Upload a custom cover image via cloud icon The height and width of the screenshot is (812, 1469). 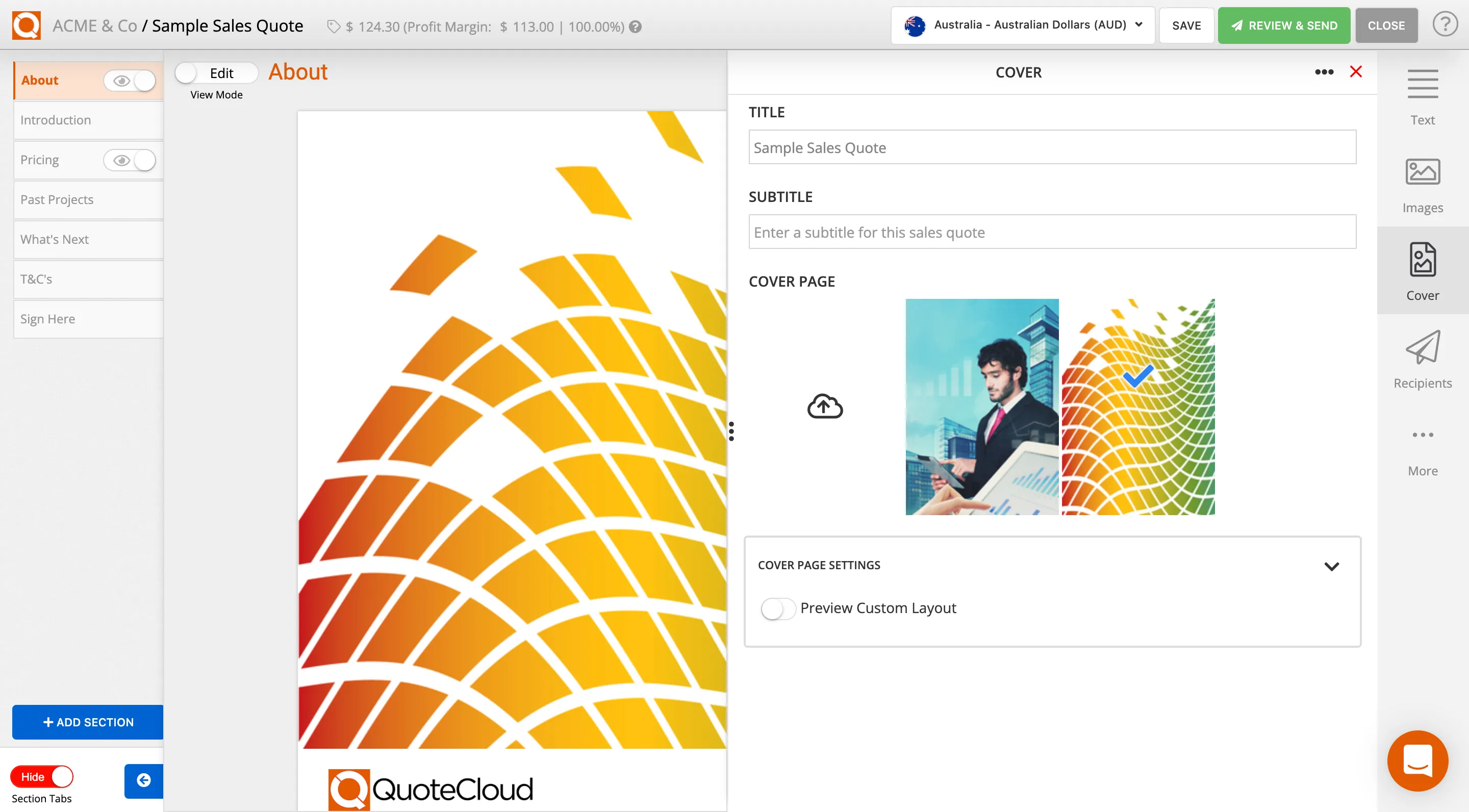click(x=825, y=407)
